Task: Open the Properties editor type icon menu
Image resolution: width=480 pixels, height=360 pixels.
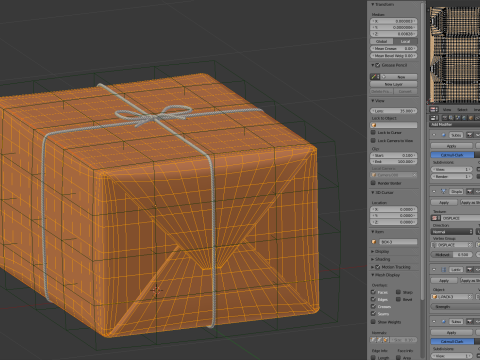Action: pyautogui.click(x=434, y=118)
